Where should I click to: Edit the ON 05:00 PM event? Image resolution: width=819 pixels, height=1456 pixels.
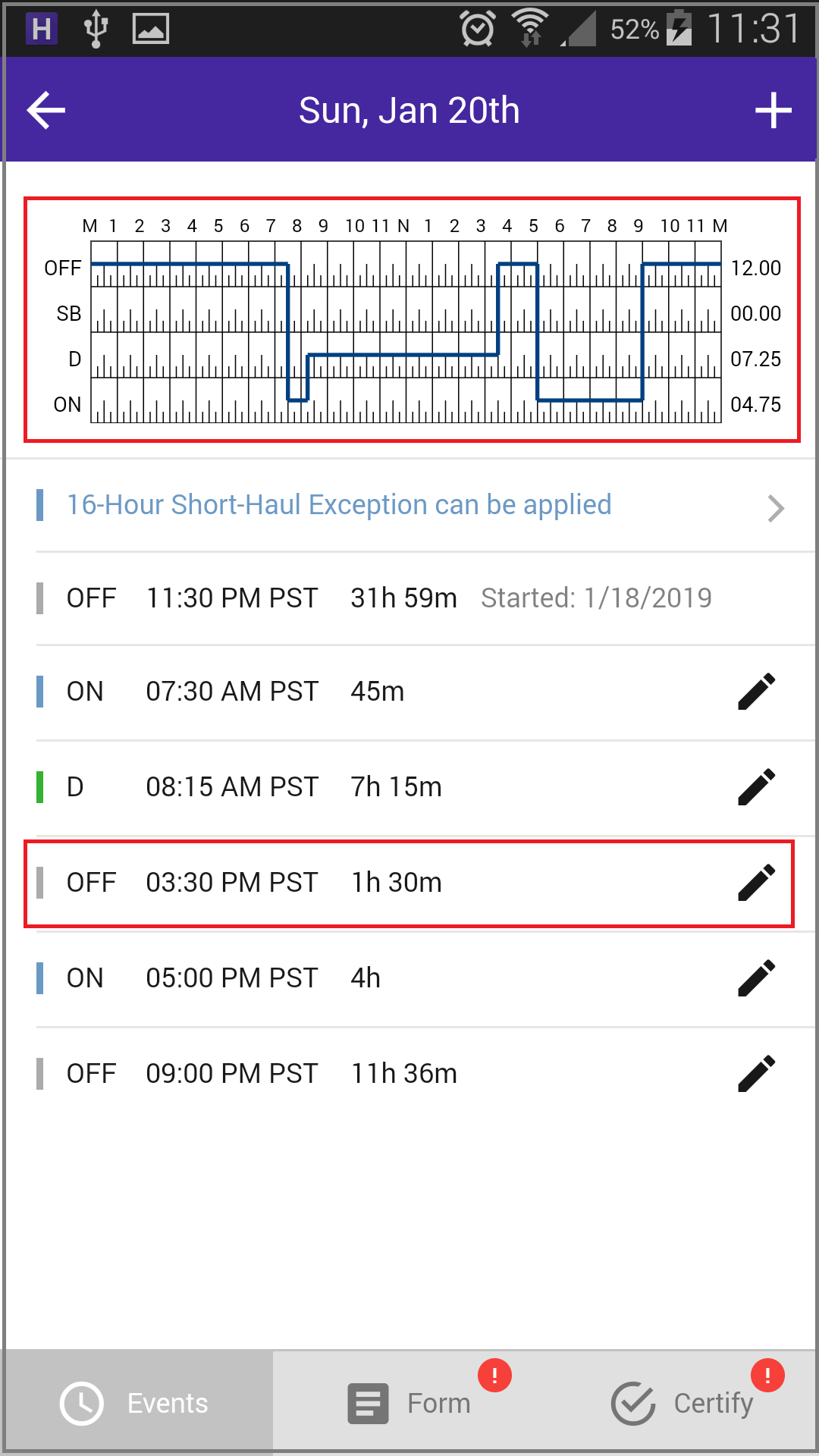757,978
